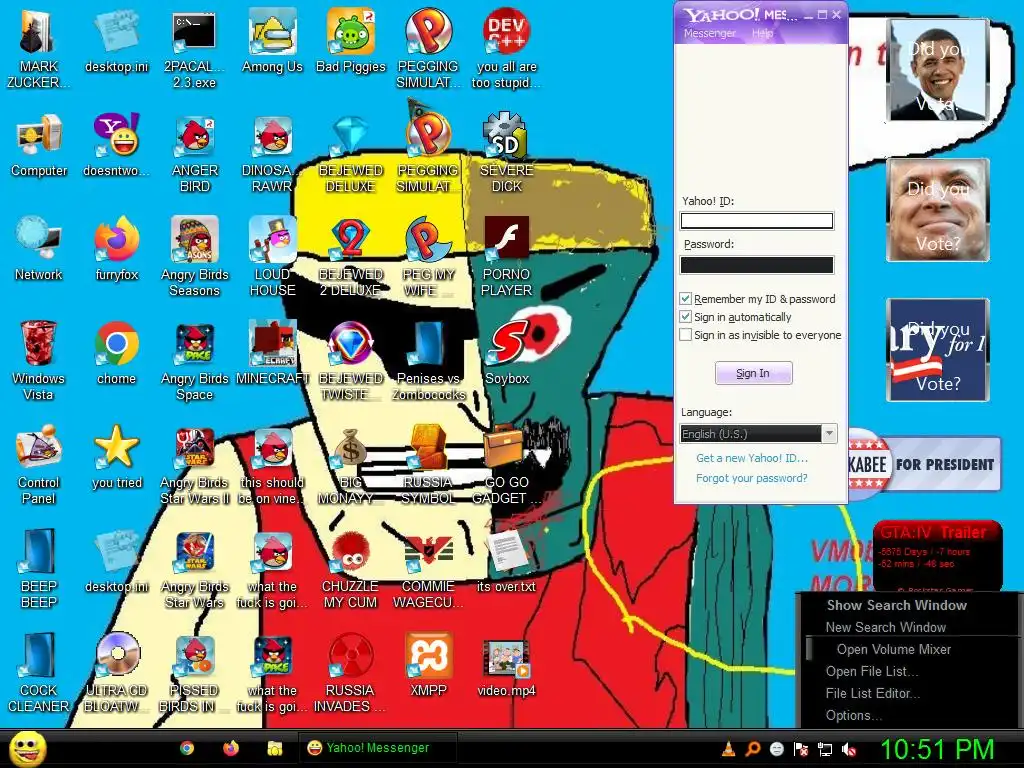Click the Yahoo! Messenger taskbar button
The image size is (1024, 768).
coord(378,748)
